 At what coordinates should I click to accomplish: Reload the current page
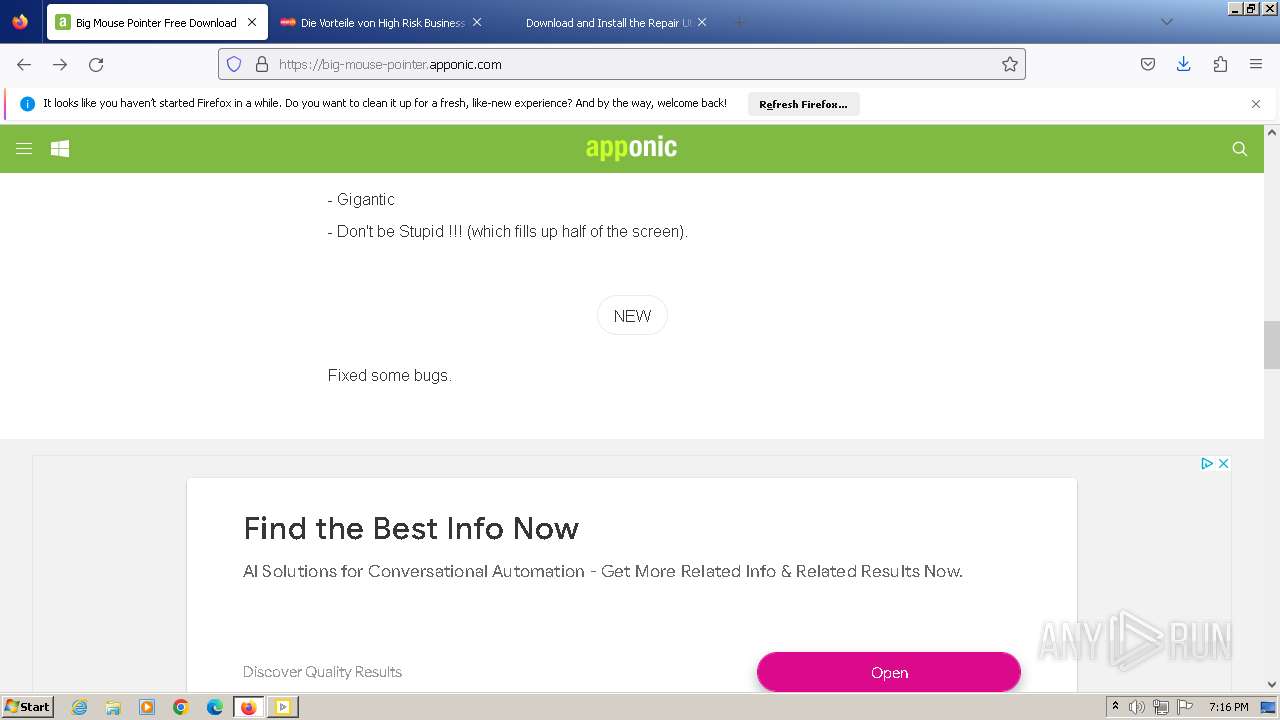coord(96,64)
